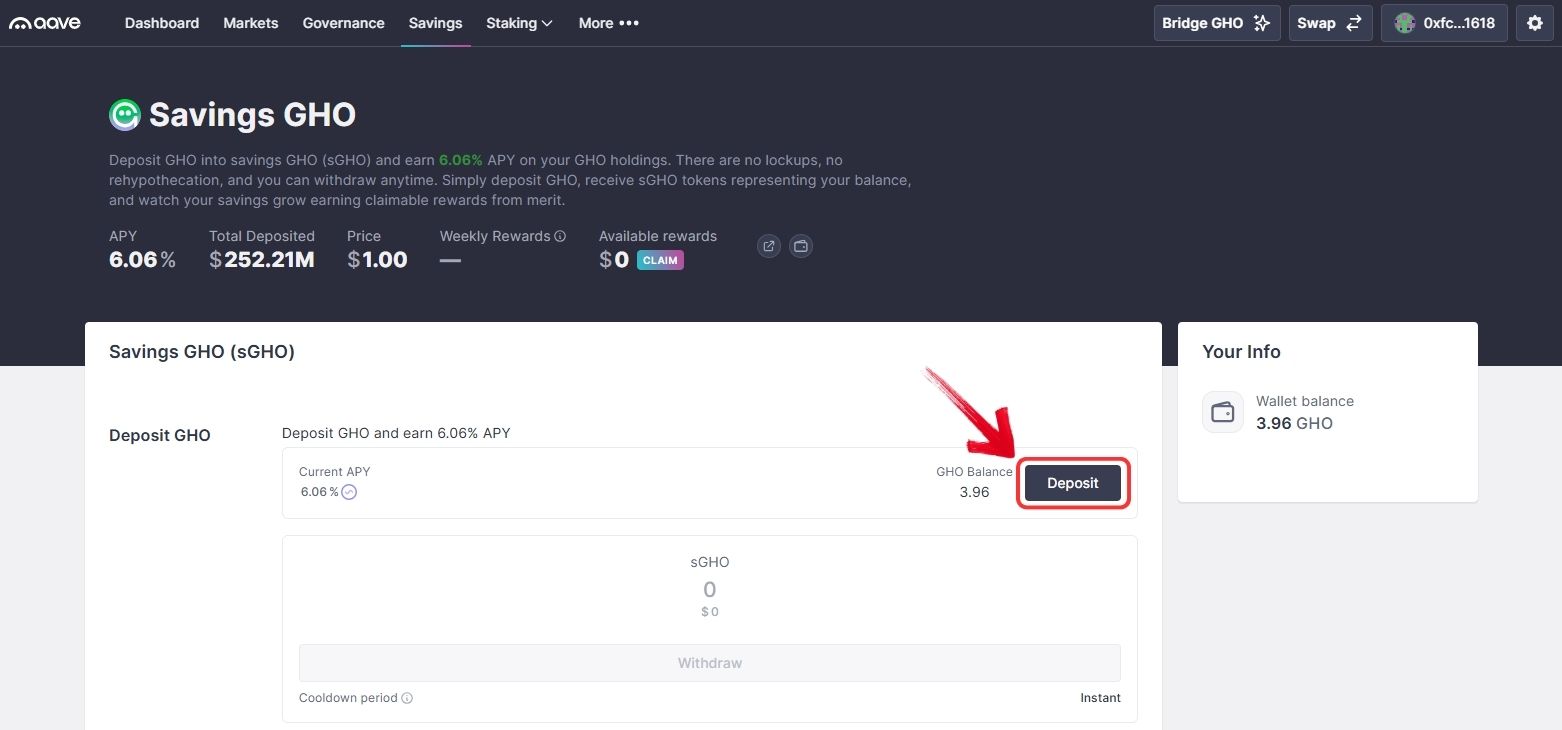The height and width of the screenshot is (730, 1562).
Task: Click the Weekly Rewards info icon
Action: click(560, 237)
